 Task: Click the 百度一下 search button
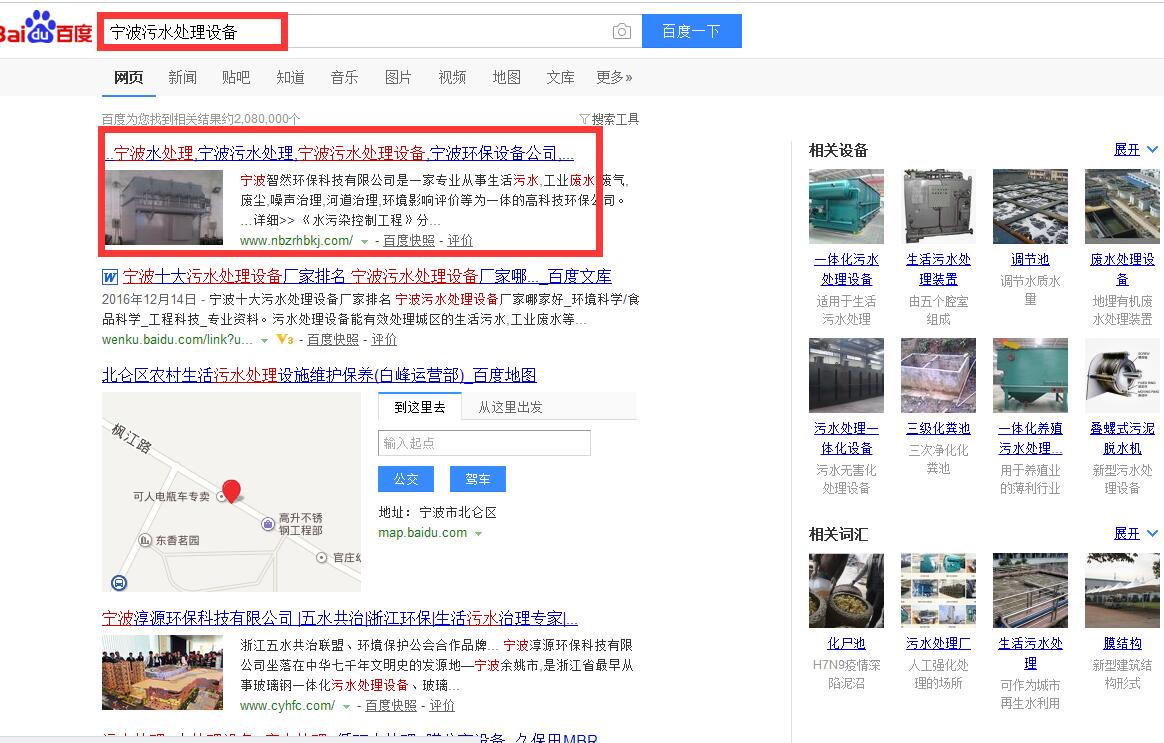coord(692,31)
